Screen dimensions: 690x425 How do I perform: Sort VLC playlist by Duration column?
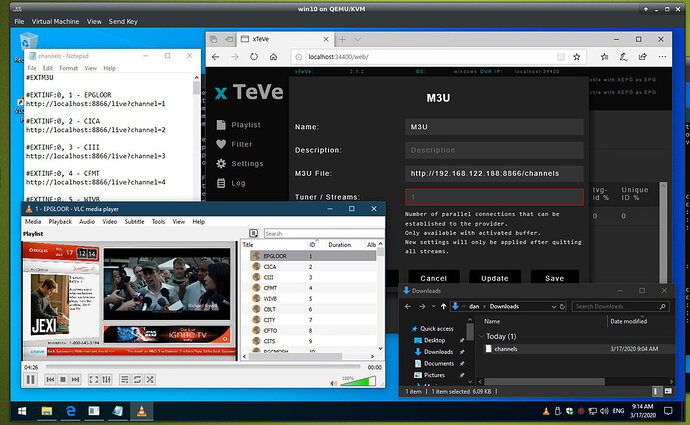tap(340, 245)
